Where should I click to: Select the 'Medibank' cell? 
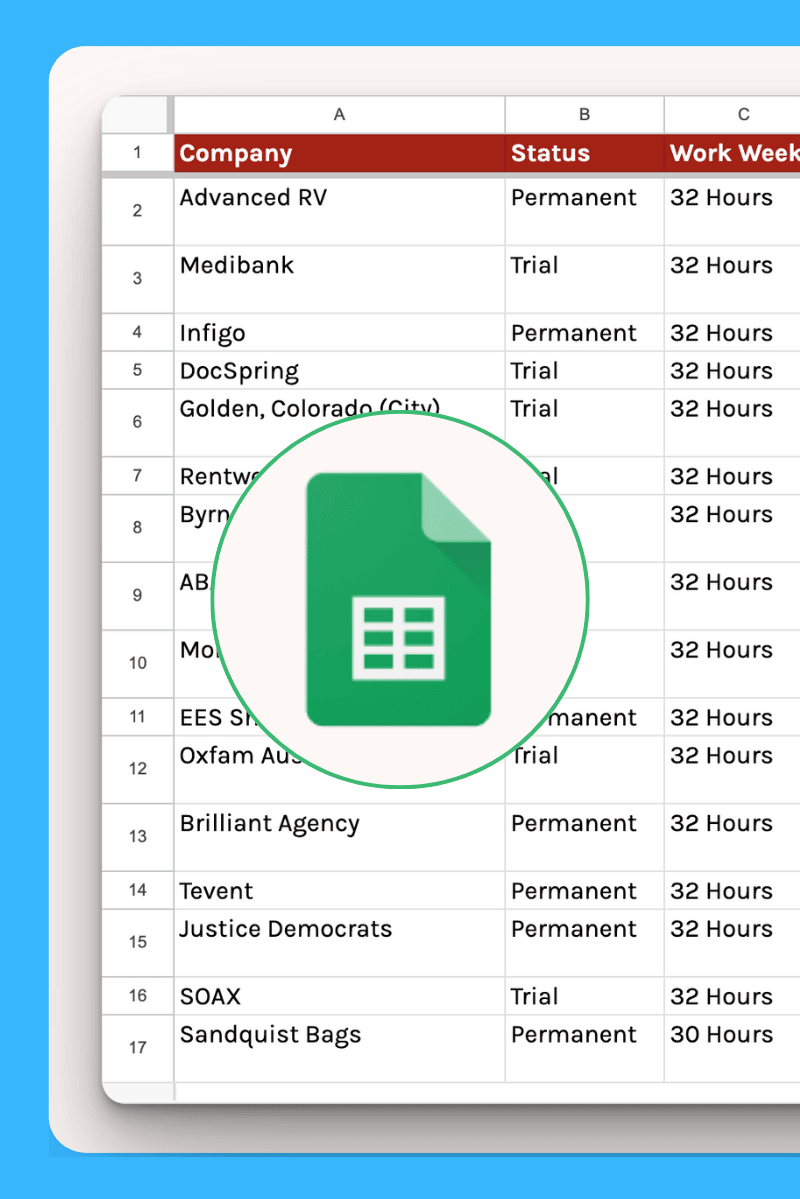point(340,278)
